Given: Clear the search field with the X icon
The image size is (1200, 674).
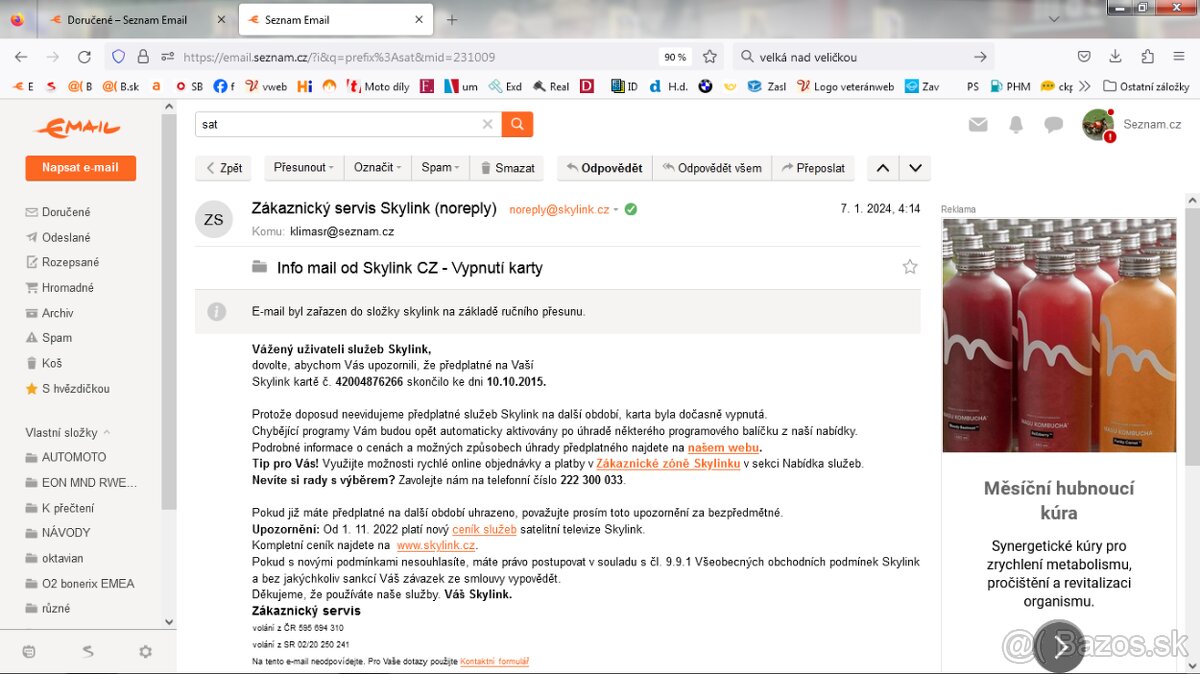Looking at the screenshot, I should [487, 124].
